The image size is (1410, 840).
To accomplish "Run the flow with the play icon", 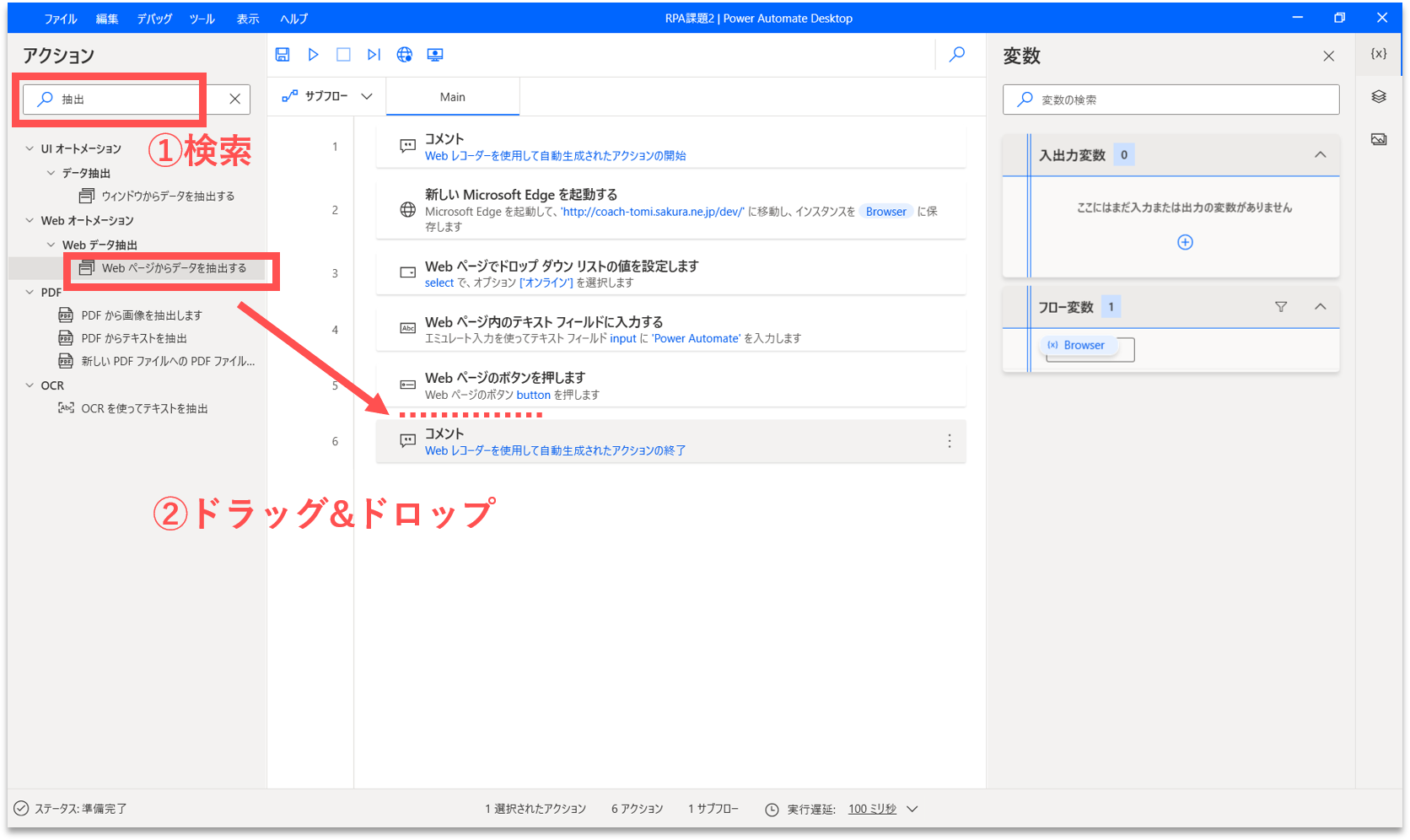I will click(x=313, y=55).
